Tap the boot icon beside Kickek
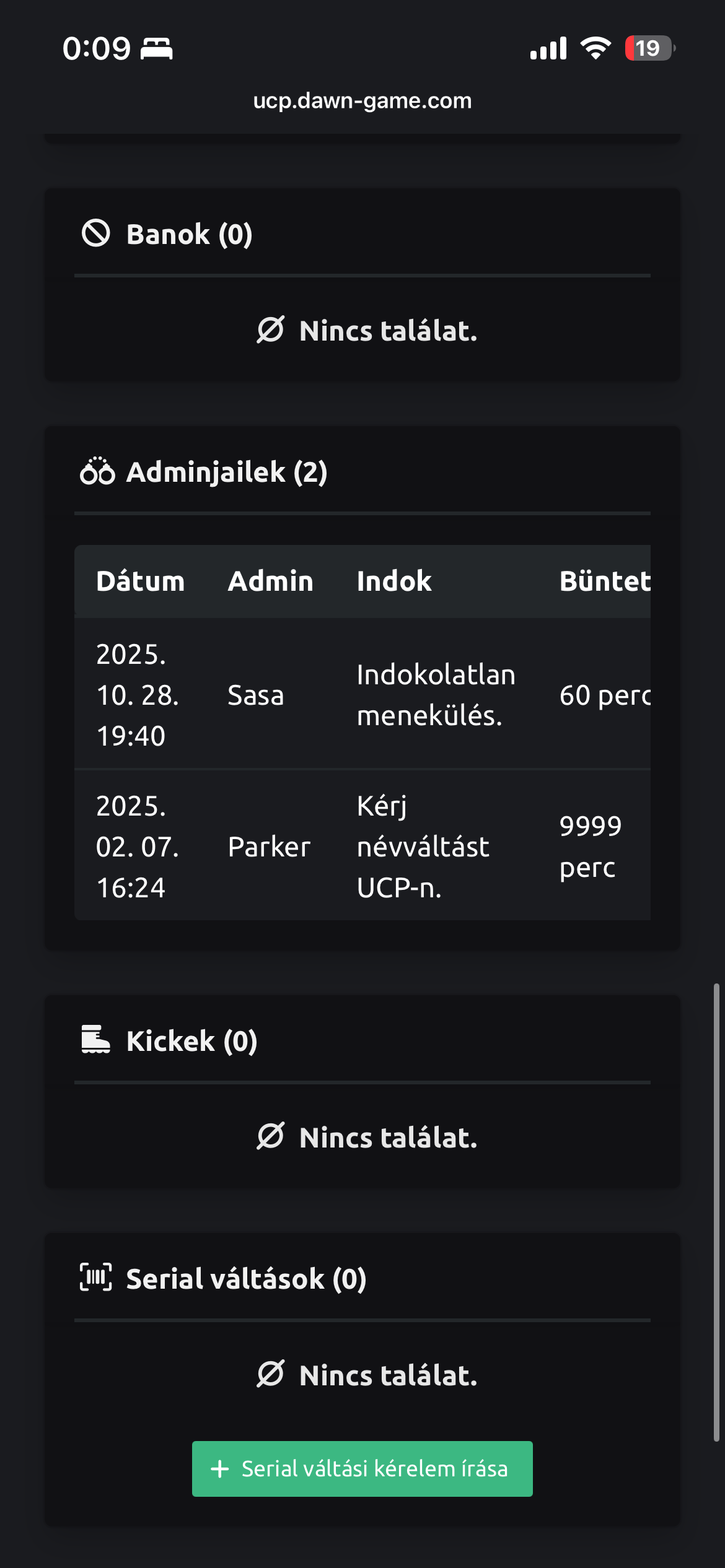Viewport: 725px width, 1568px height. [95, 1040]
